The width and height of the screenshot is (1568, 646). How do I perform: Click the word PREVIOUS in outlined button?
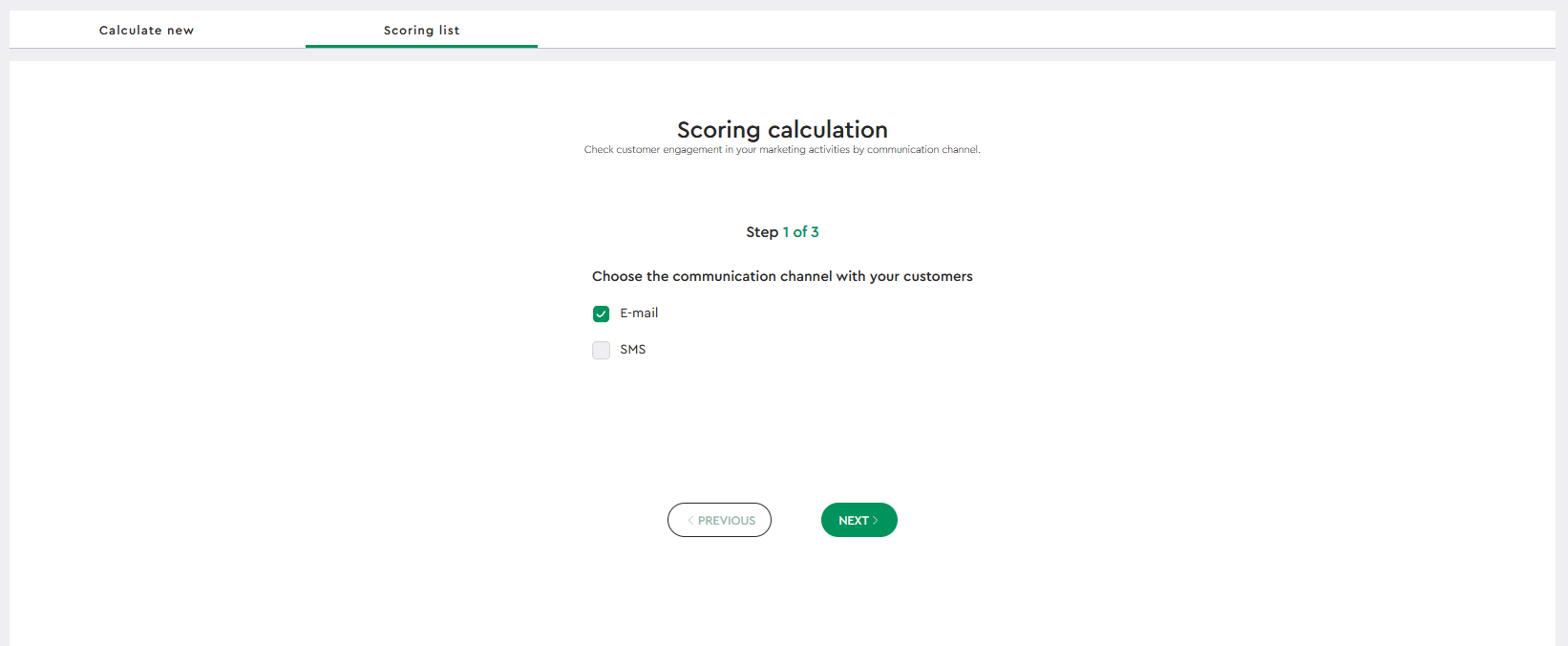pos(727,521)
